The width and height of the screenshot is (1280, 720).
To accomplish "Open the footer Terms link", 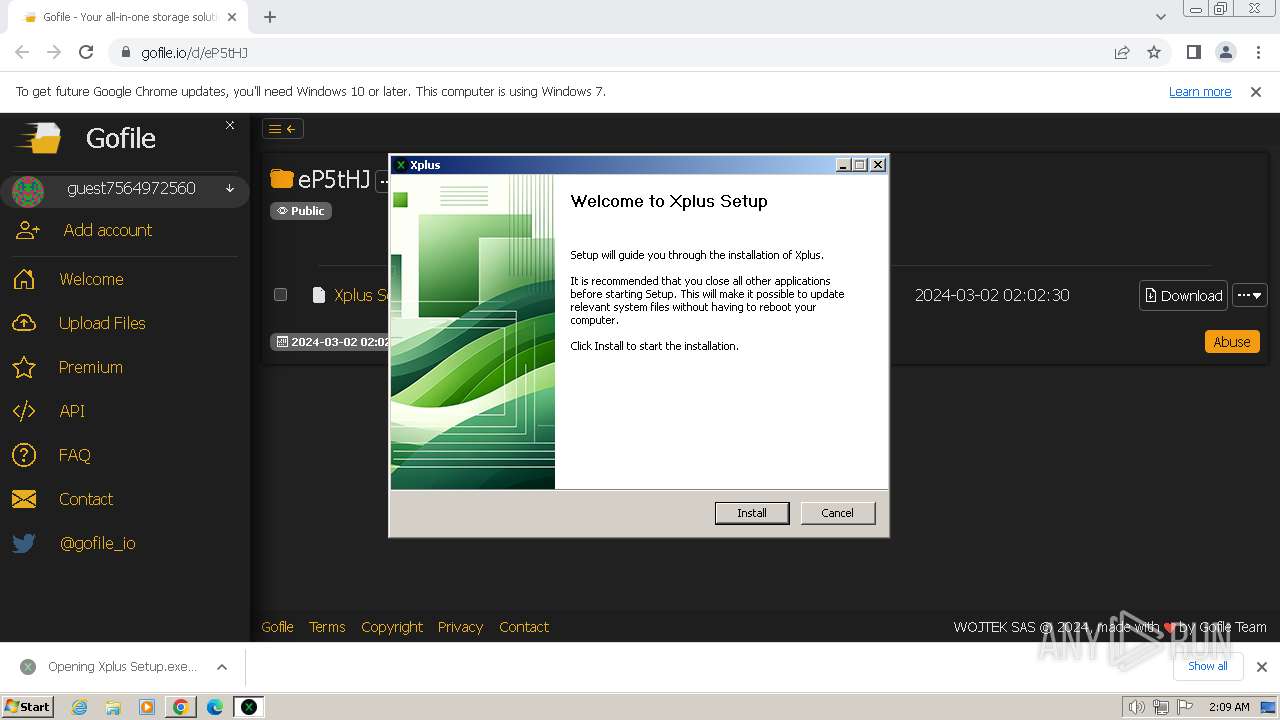I will click(x=327, y=627).
